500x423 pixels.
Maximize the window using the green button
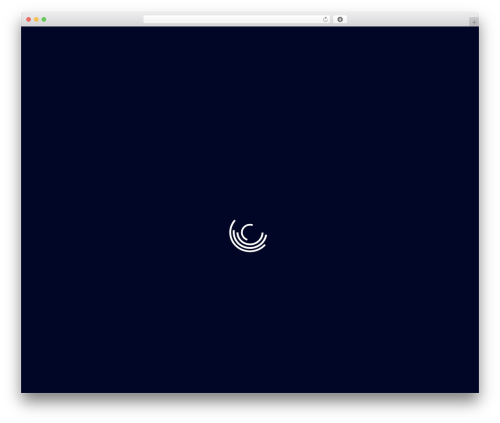(x=44, y=20)
